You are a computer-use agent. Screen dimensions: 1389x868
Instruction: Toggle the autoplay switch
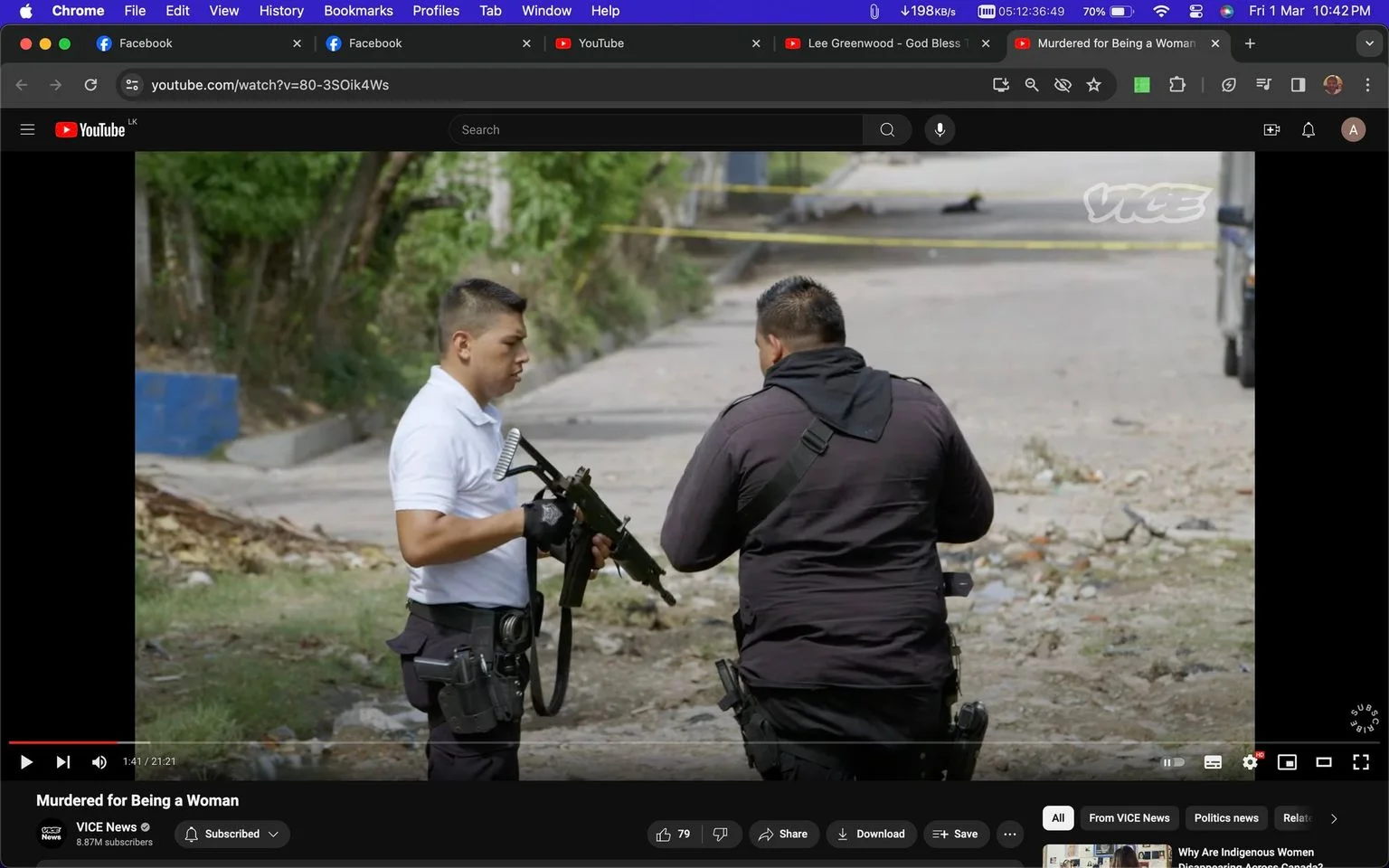1173,762
